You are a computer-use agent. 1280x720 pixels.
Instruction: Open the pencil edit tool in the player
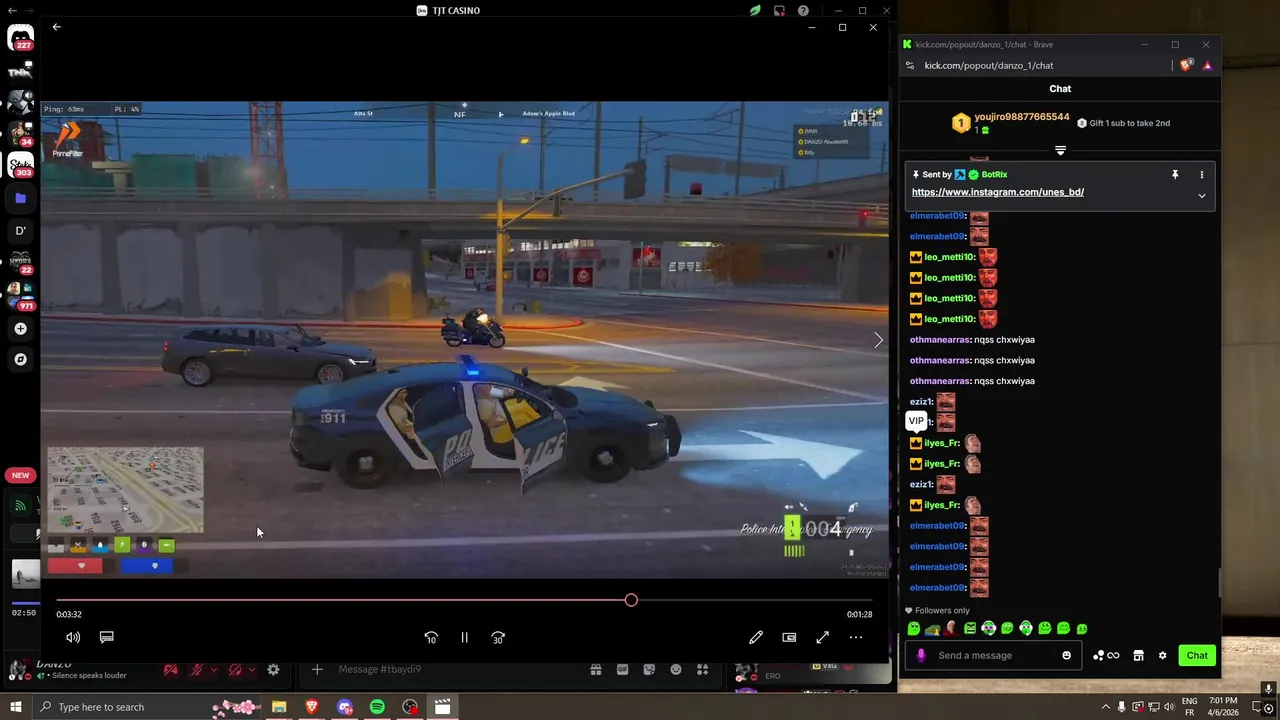[x=756, y=637]
